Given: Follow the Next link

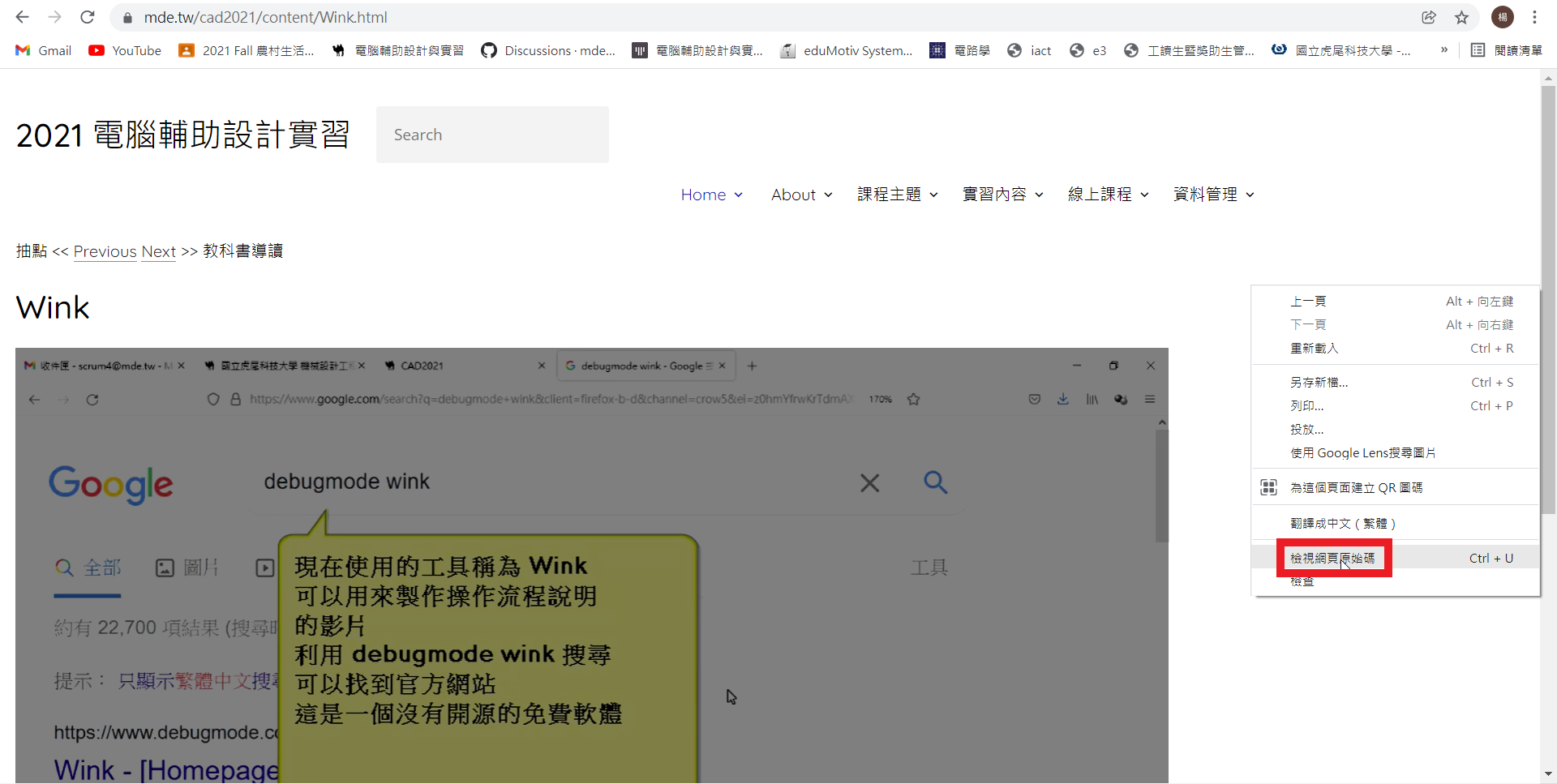Looking at the screenshot, I should (158, 251).
